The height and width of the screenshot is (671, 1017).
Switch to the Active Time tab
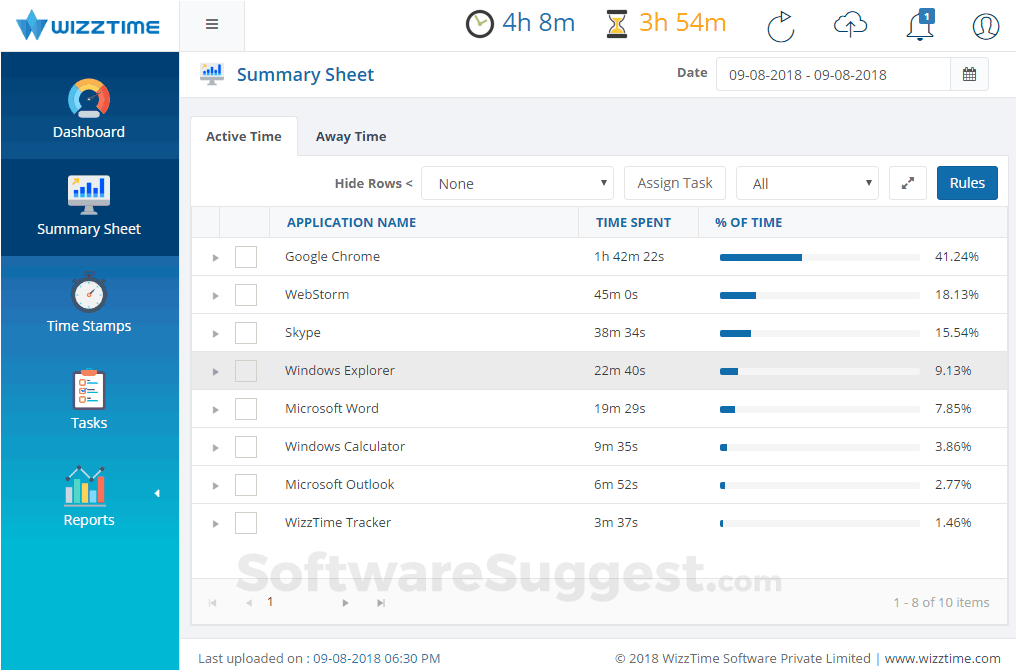(x=244, y=136)
